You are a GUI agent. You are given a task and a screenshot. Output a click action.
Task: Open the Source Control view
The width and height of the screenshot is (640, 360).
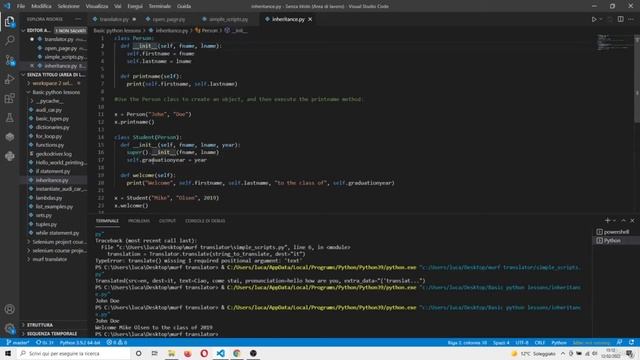pyautogui.click(x=9, y=60)
